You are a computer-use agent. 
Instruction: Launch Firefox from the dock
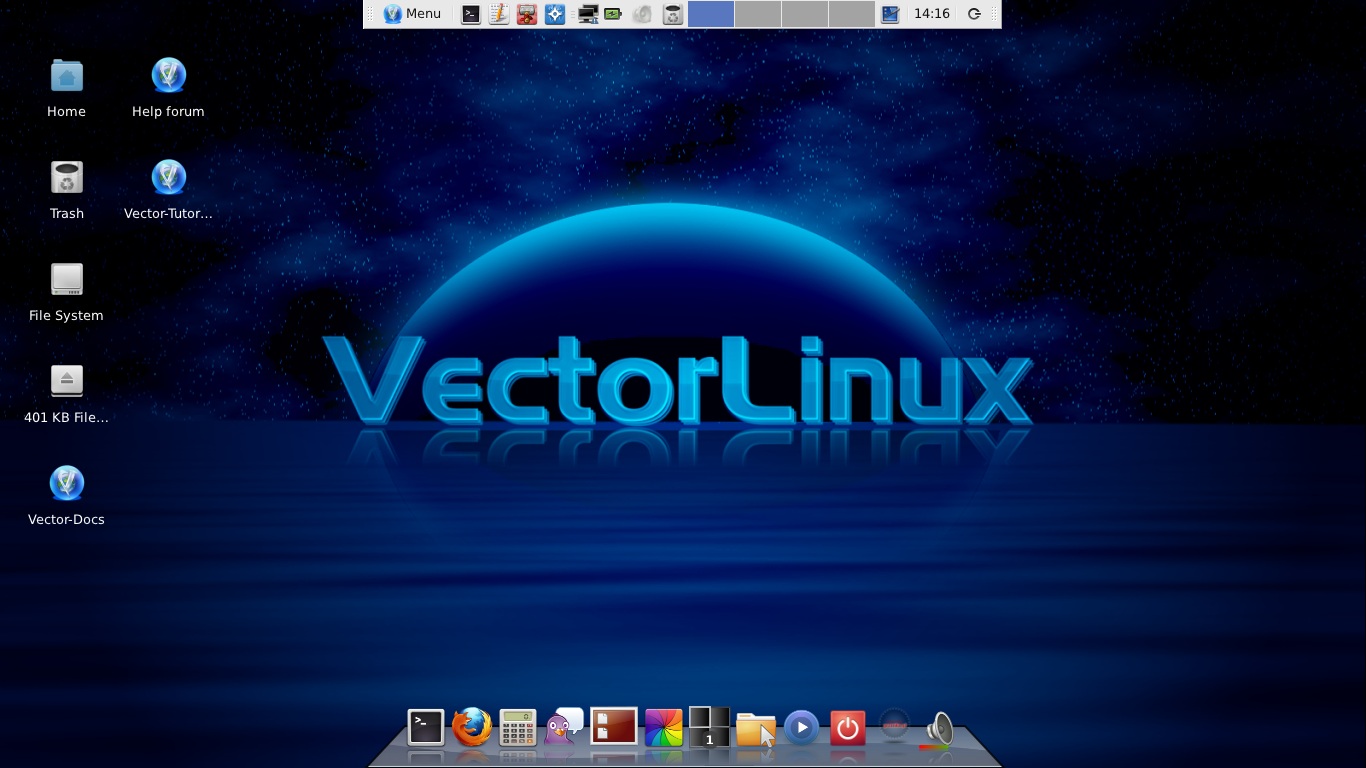471,727
